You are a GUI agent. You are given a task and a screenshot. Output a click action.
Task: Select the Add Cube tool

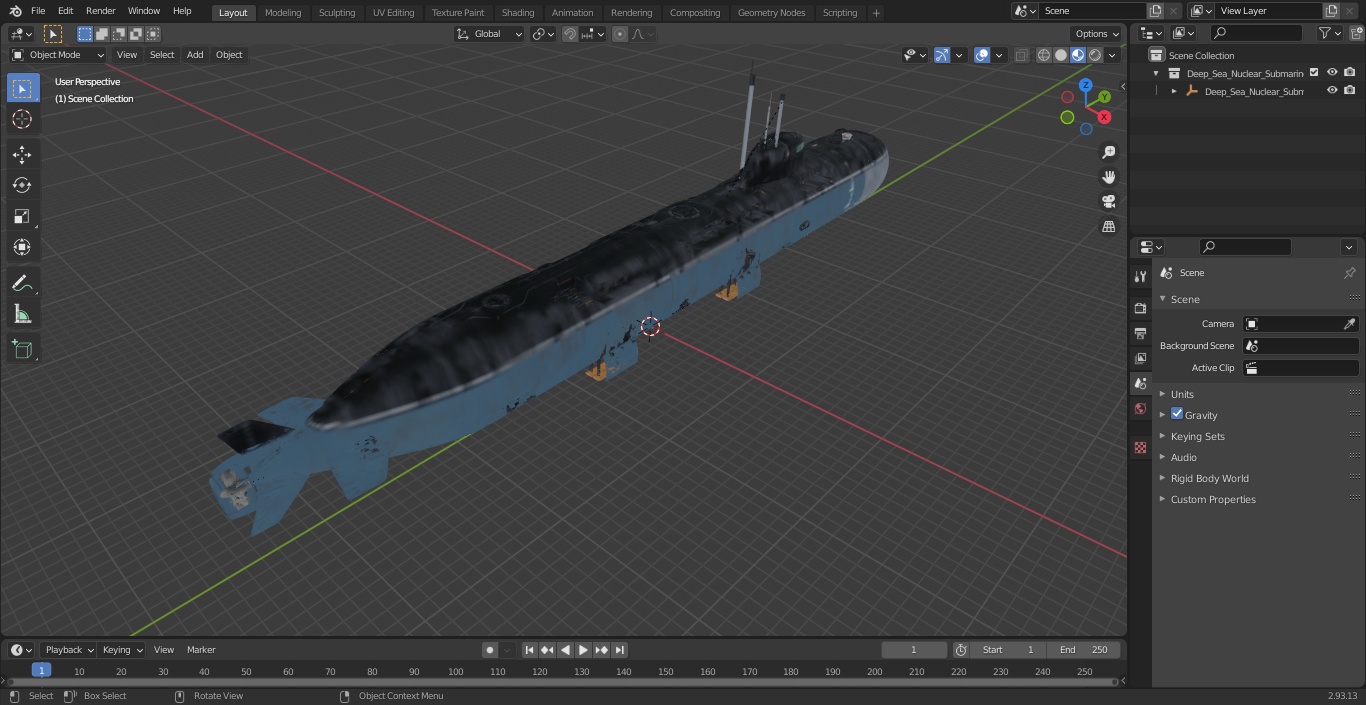point(22,349)
